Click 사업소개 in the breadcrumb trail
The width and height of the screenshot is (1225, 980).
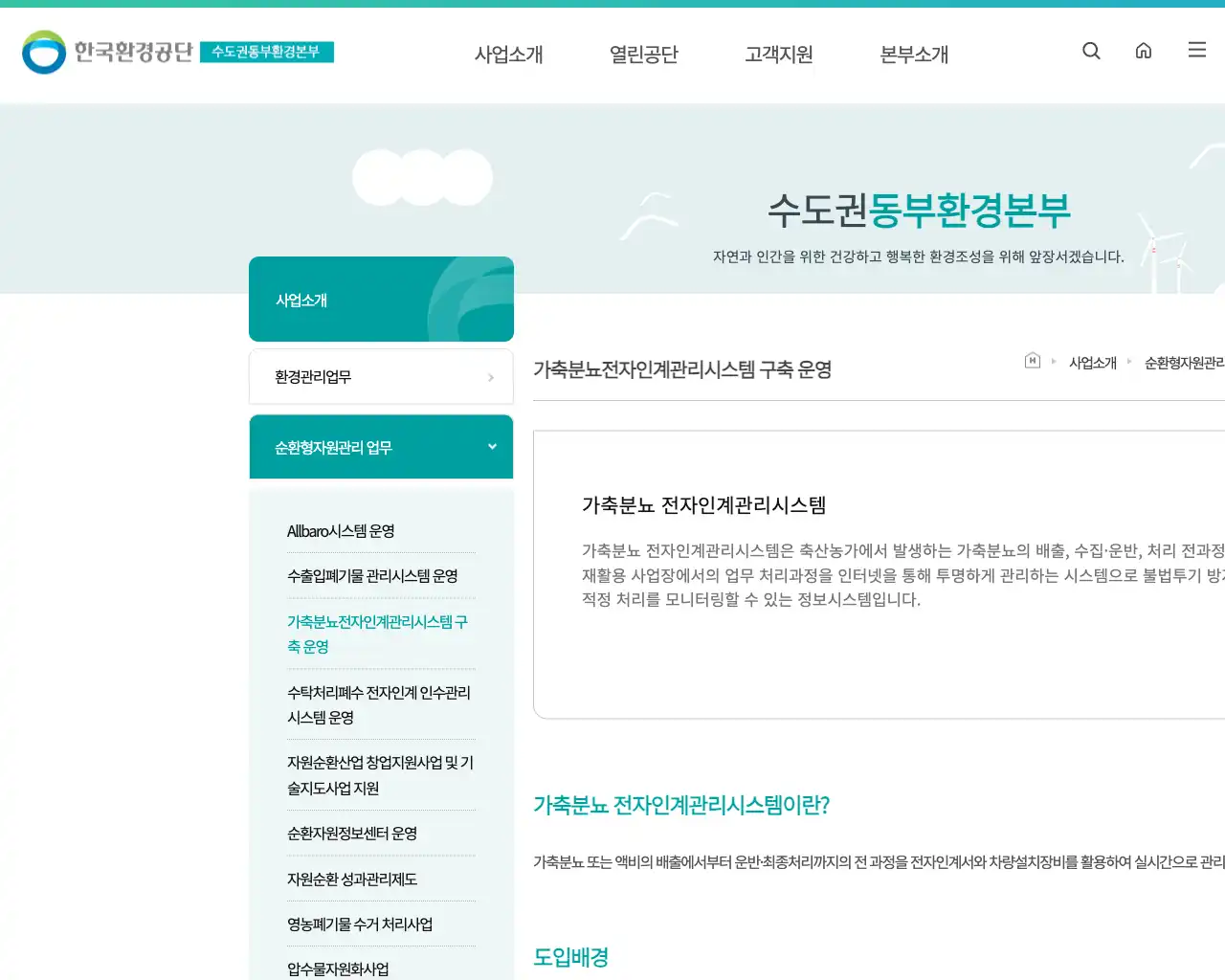click(1093, 362)
